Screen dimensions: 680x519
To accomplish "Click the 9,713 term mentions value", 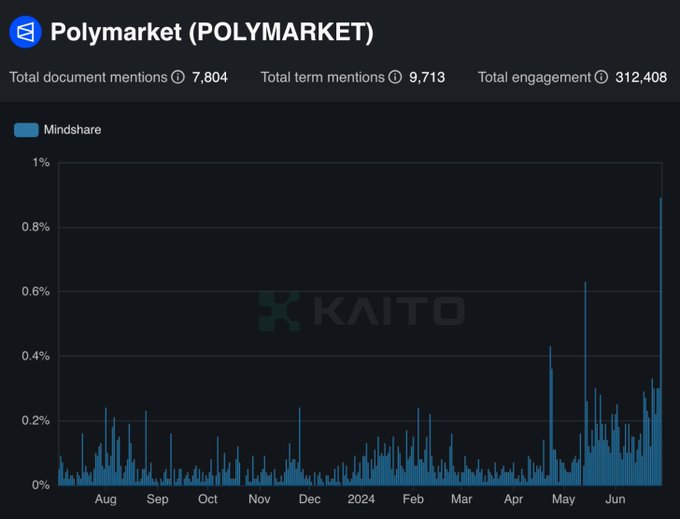I will pos(427,77).
